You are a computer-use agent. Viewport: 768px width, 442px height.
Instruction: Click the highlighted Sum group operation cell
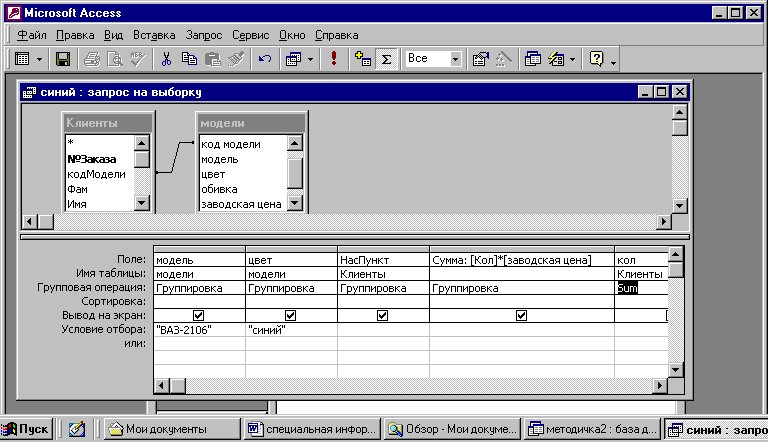tap(642, 288)
